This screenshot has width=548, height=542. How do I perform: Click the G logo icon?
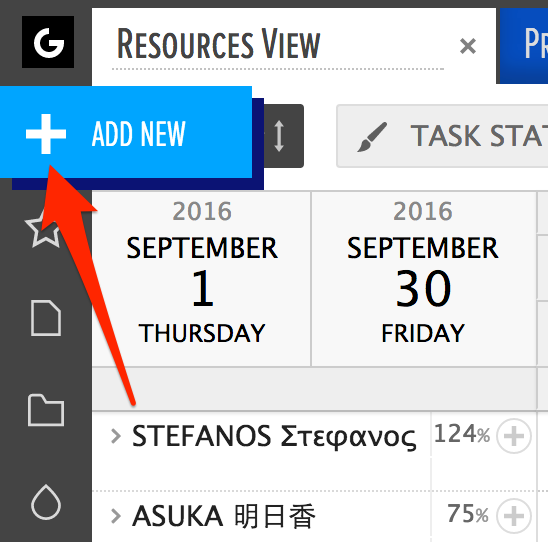coord(48,42)
